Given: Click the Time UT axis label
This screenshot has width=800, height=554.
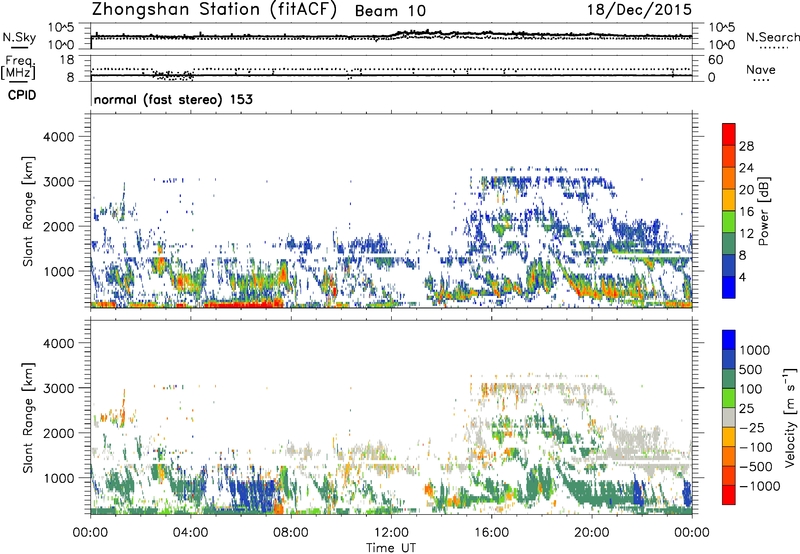Looking at the screenshot, I should [391, 548].
